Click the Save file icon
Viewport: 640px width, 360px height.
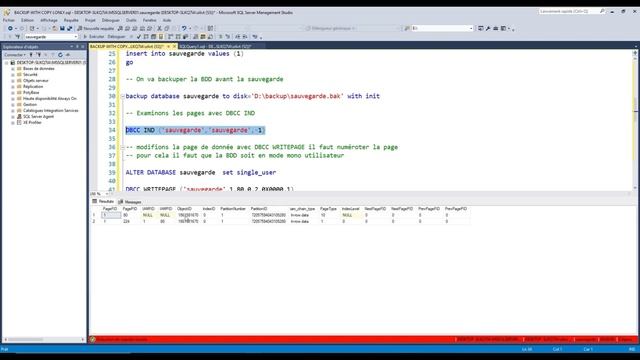(x=62, y=29)
